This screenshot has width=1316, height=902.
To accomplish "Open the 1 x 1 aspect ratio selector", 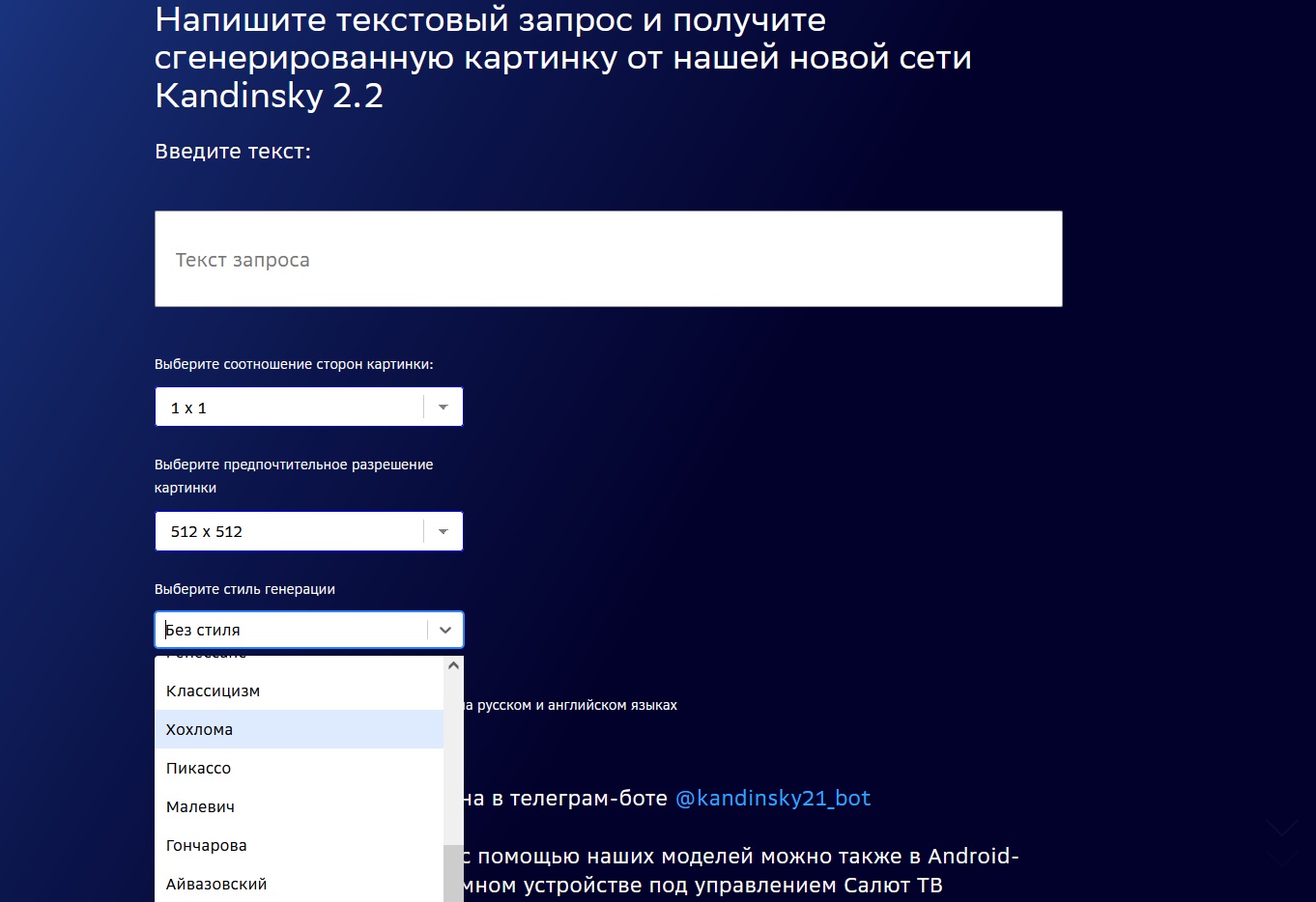I will (x=290, y=408).
